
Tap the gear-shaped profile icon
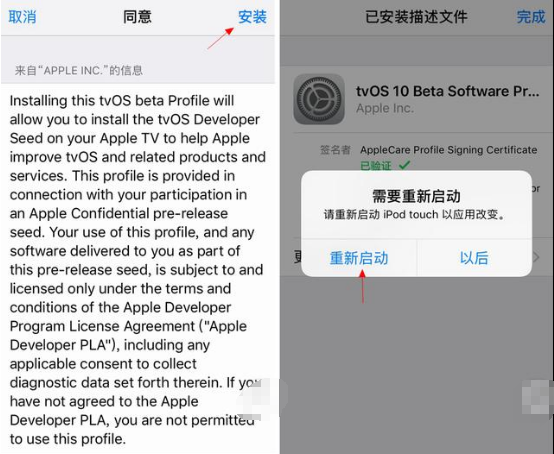pyautogui.click(x=319, y=99)
